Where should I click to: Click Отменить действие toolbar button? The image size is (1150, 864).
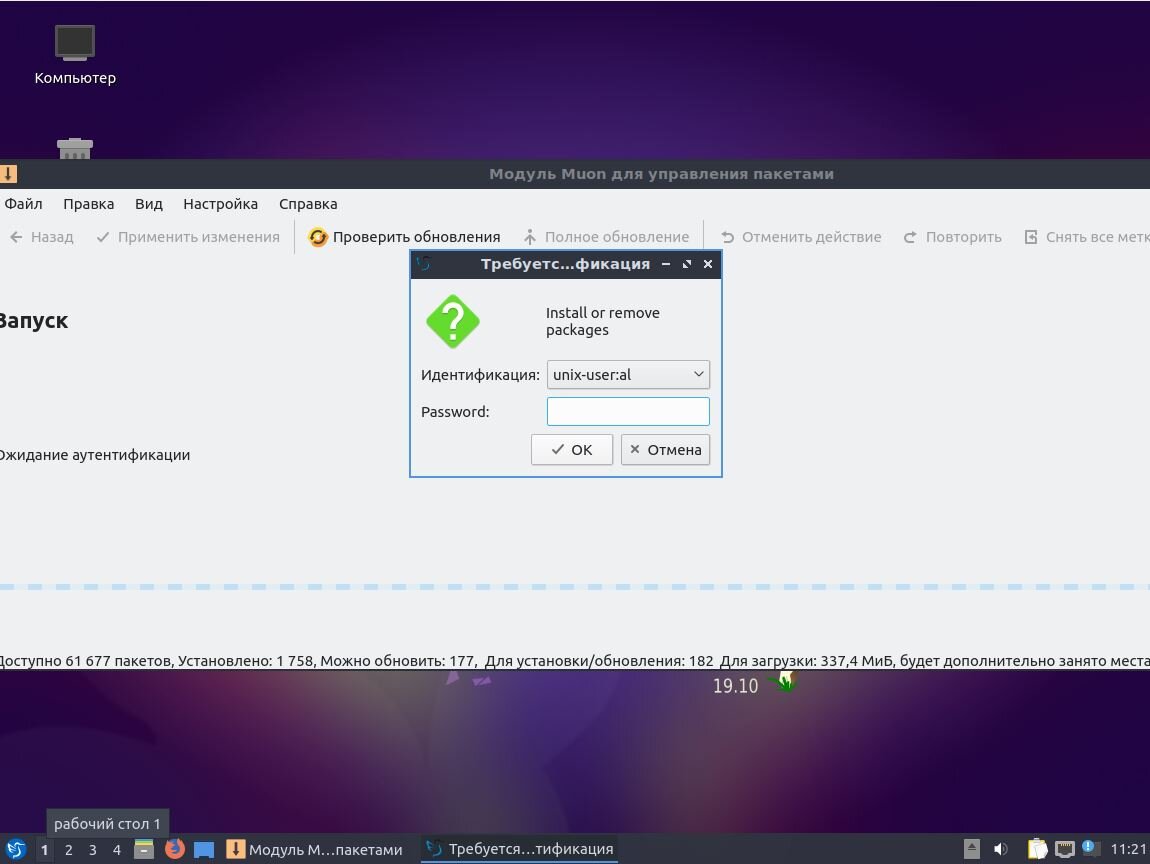click(x=801, y=237)
